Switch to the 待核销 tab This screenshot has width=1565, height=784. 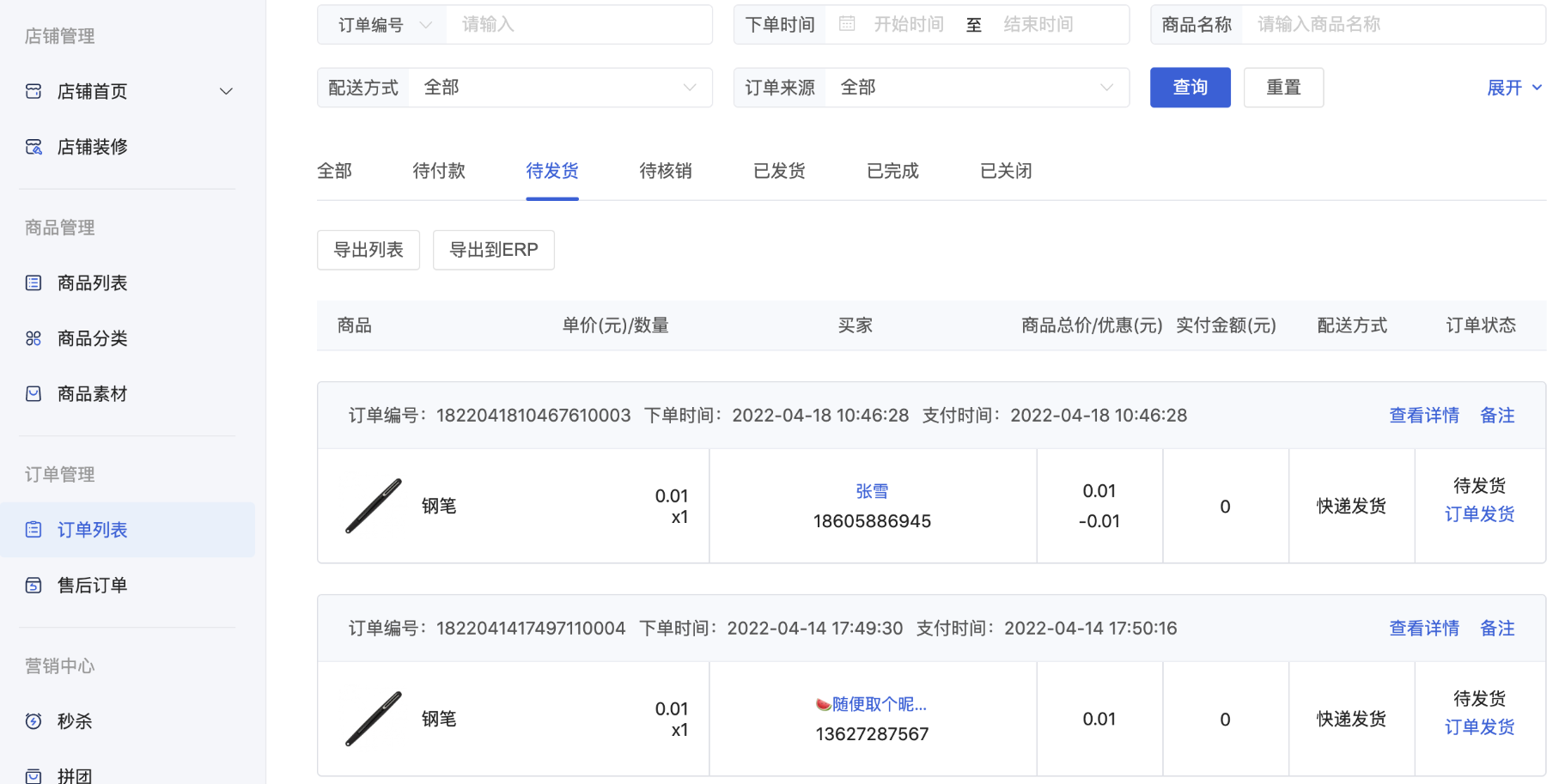click(x=666, y=171)
